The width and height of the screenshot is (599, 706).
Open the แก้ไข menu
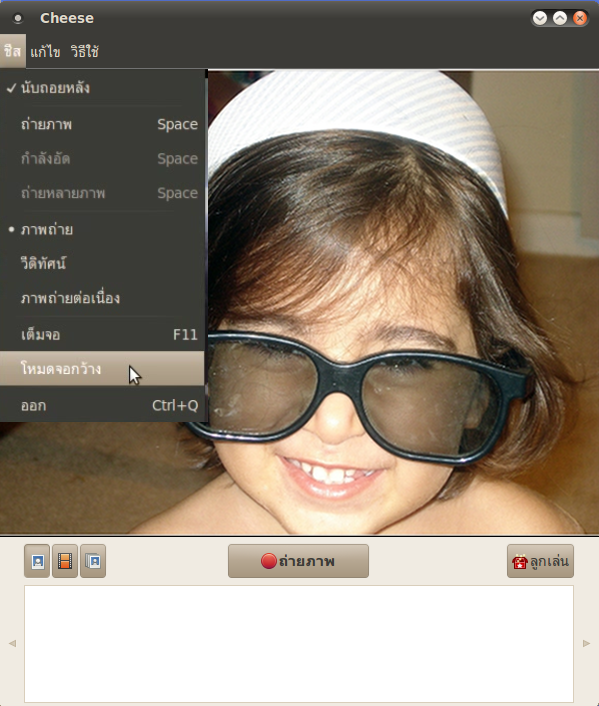click(45, 52)
